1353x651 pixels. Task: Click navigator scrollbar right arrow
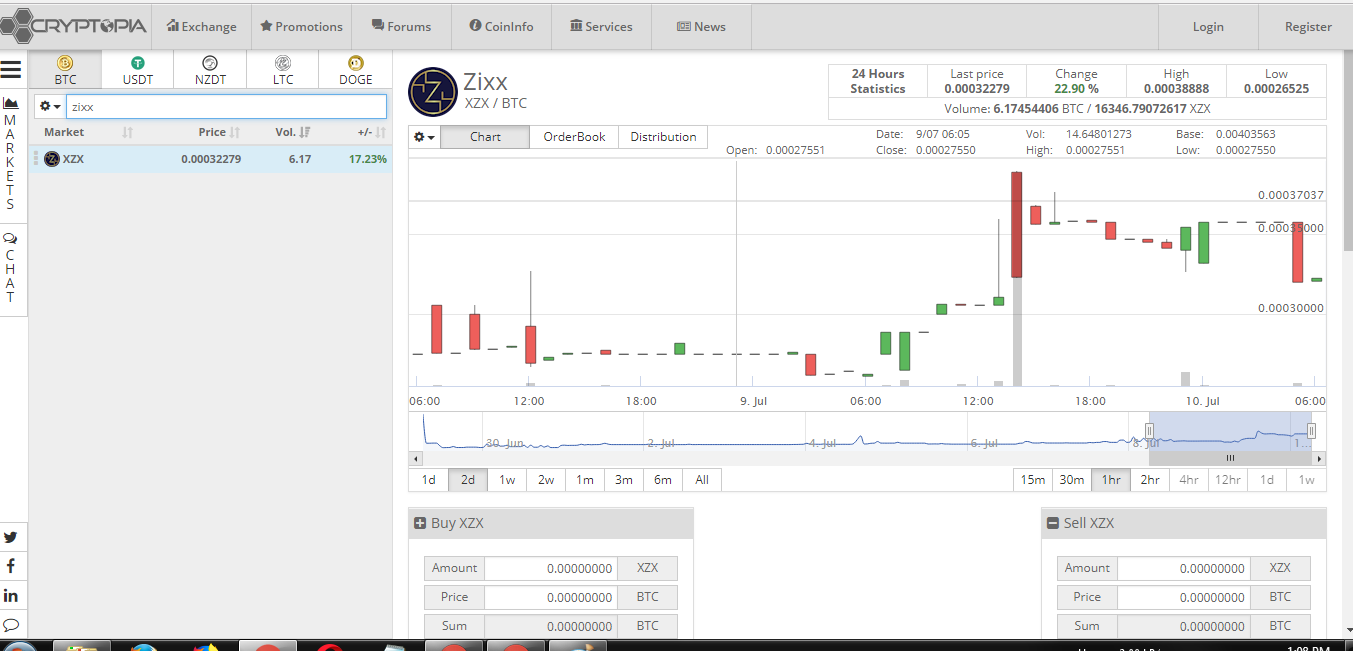point(1320,458)
